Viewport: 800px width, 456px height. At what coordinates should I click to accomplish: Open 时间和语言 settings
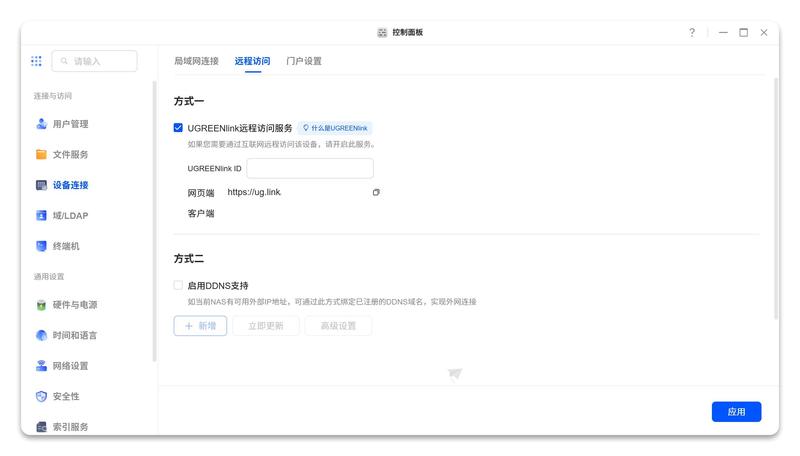point(67,336)
